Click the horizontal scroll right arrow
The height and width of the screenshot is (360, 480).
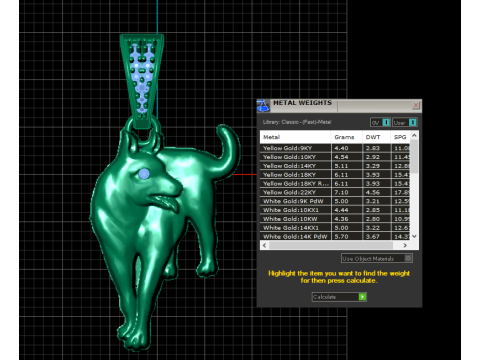[x=405, y=245]
